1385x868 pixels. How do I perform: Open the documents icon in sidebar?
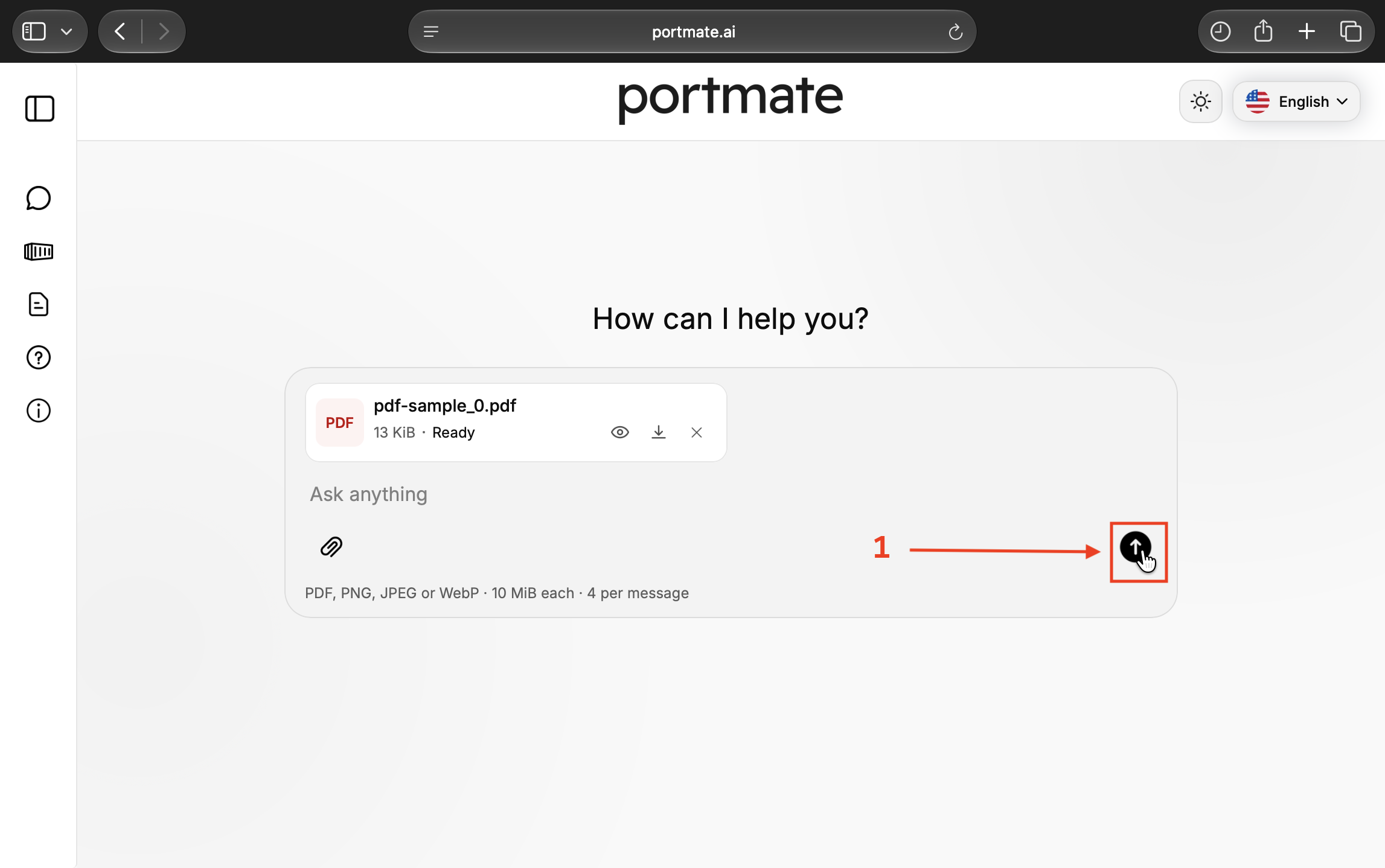[39, 304]
